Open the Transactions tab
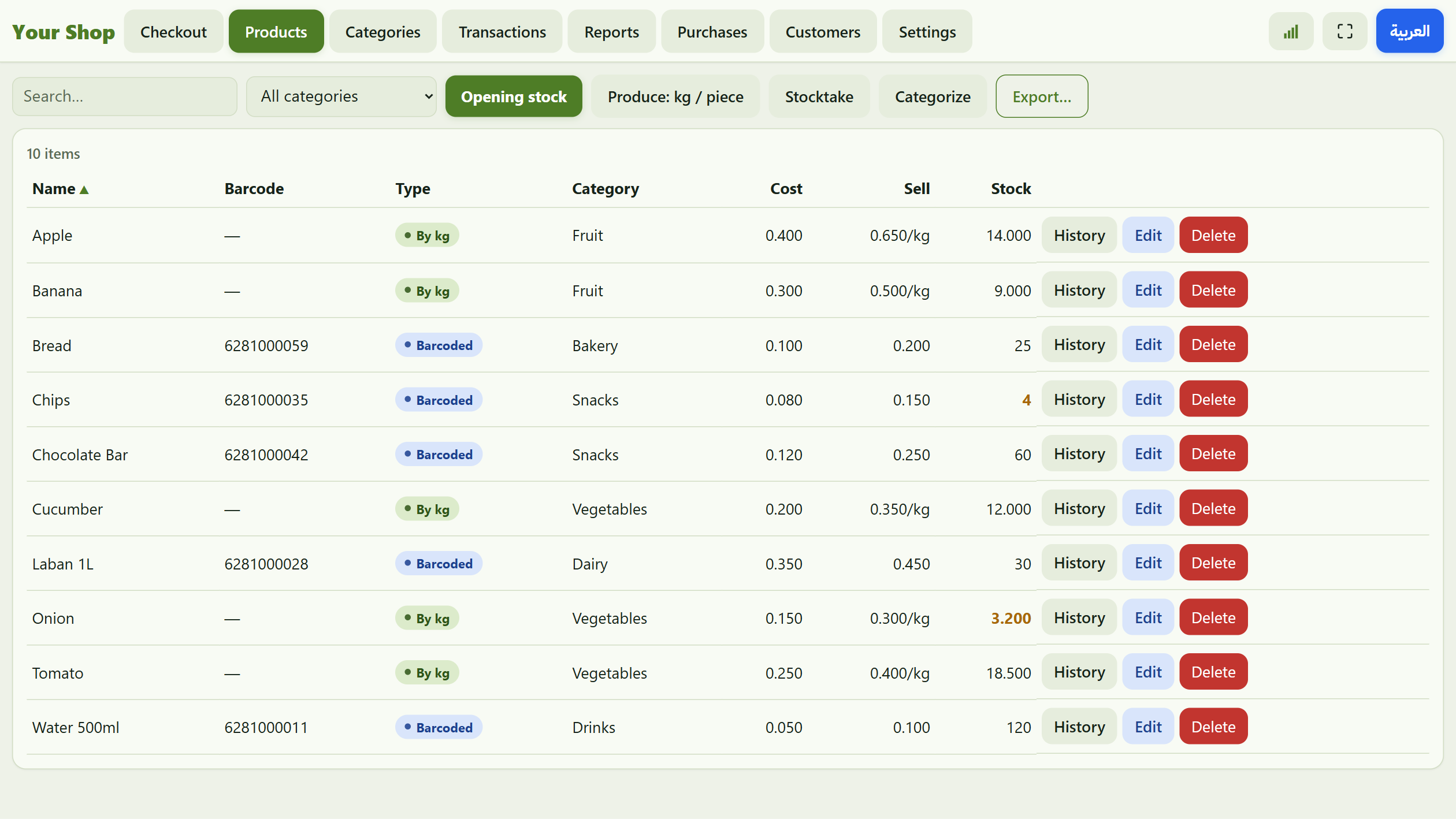 click(x=502, y=32)
